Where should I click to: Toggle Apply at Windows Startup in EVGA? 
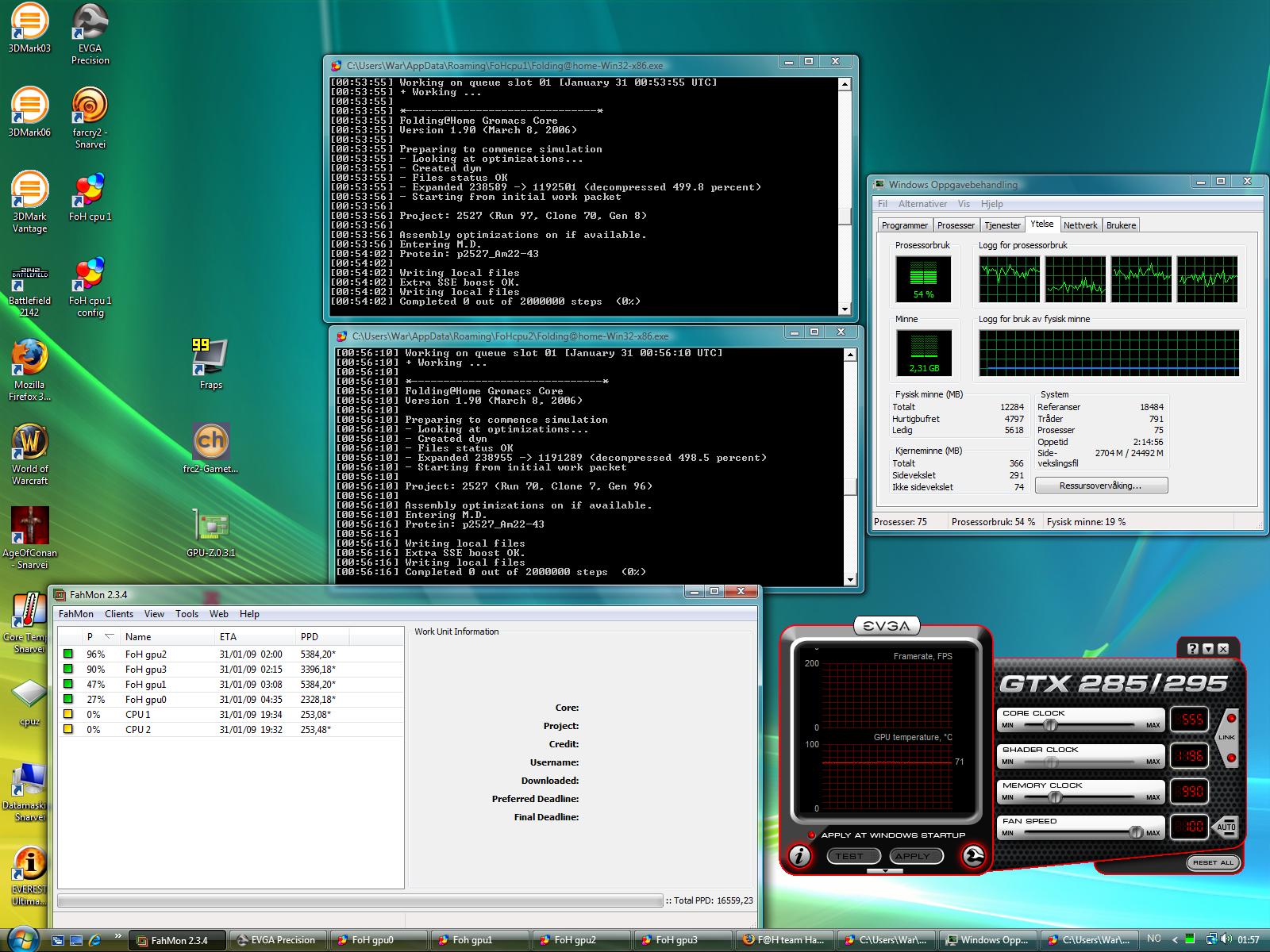pyautogui.click(x=811, y=835)
